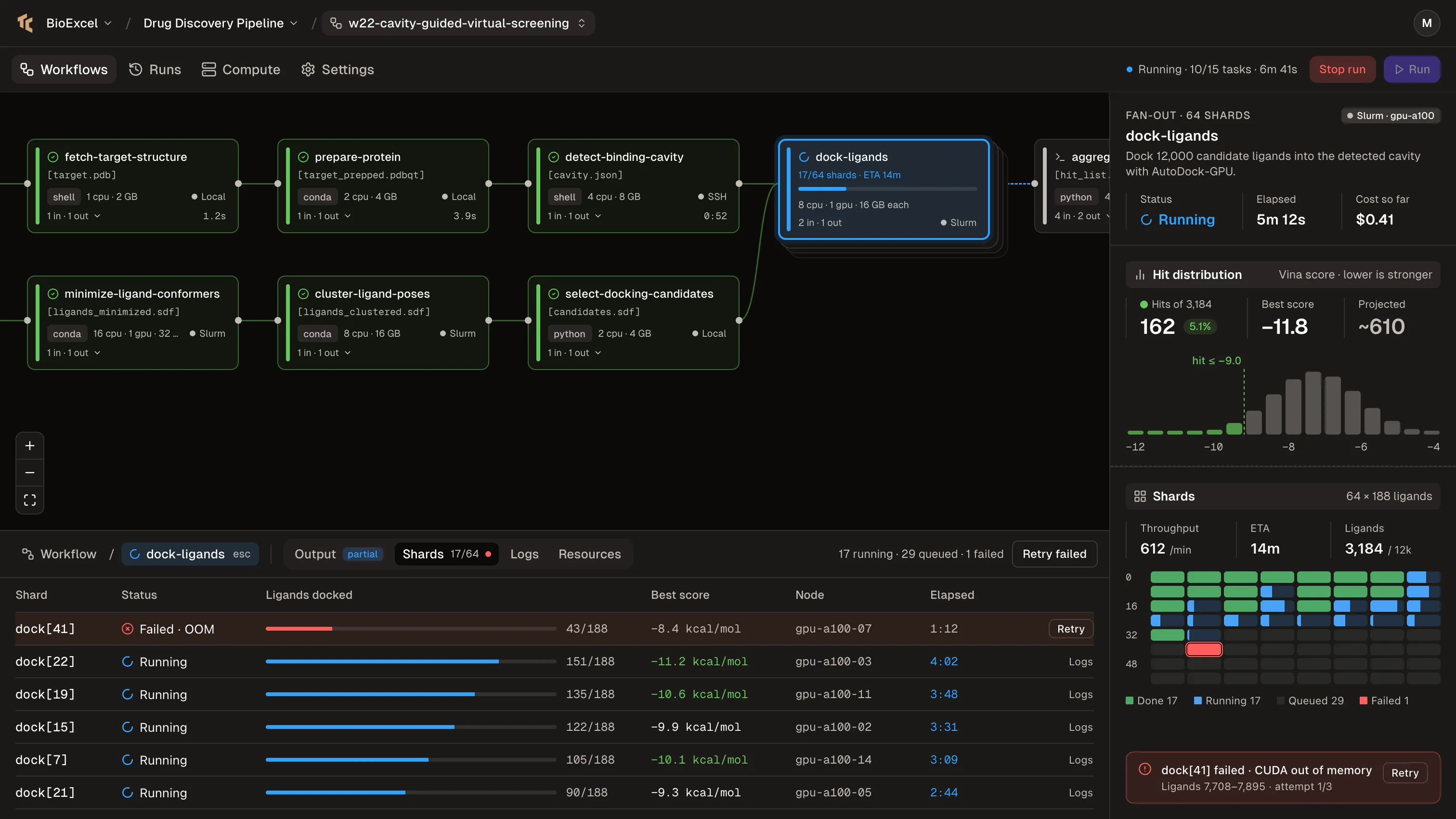The image size is (1456, 819).
Task: Select the Resources tab
Action: [x=589, y=554]
